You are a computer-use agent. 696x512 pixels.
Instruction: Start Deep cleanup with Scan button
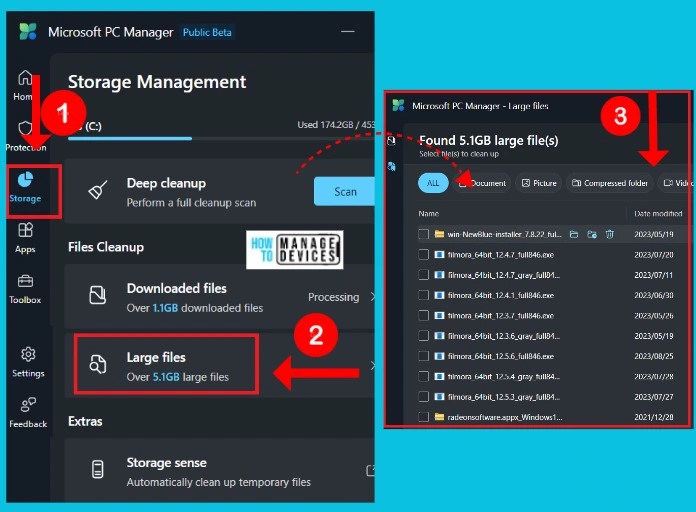point(344,191)
